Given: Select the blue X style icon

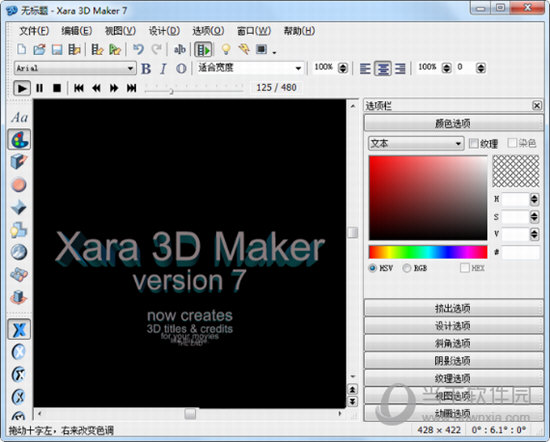Looking at the screenshot, I should point(19,329).
